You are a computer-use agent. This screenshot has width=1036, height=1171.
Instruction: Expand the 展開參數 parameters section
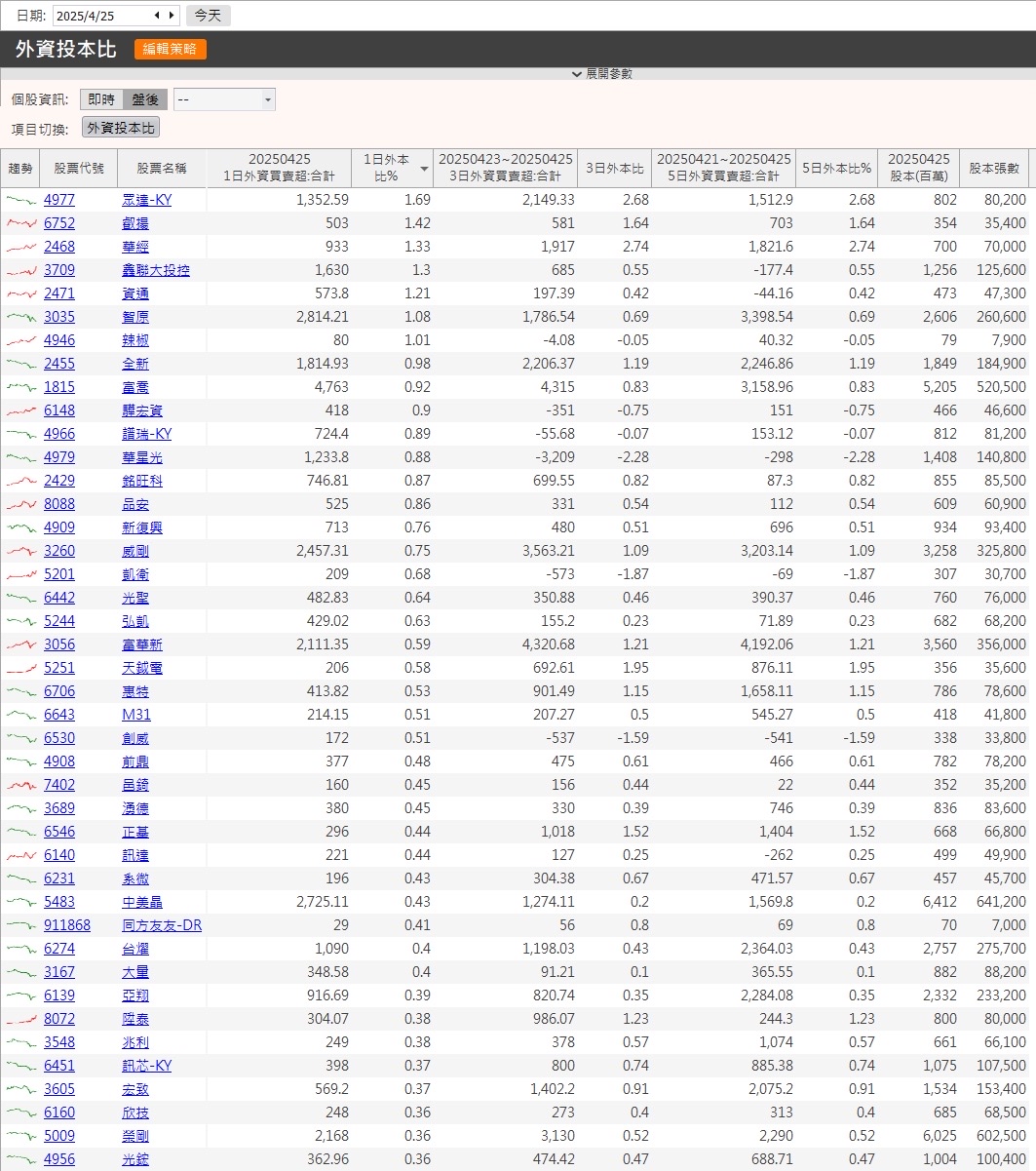click(x=602, y=74)
